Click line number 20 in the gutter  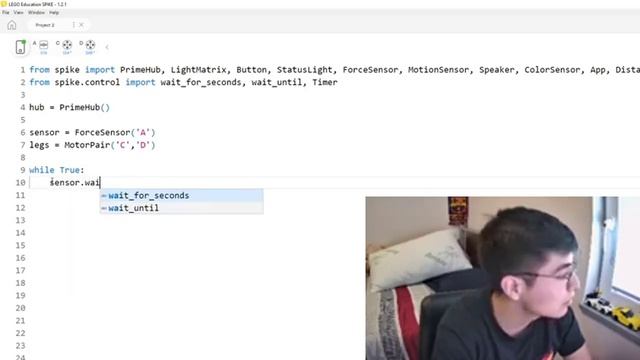pos(20,308)
